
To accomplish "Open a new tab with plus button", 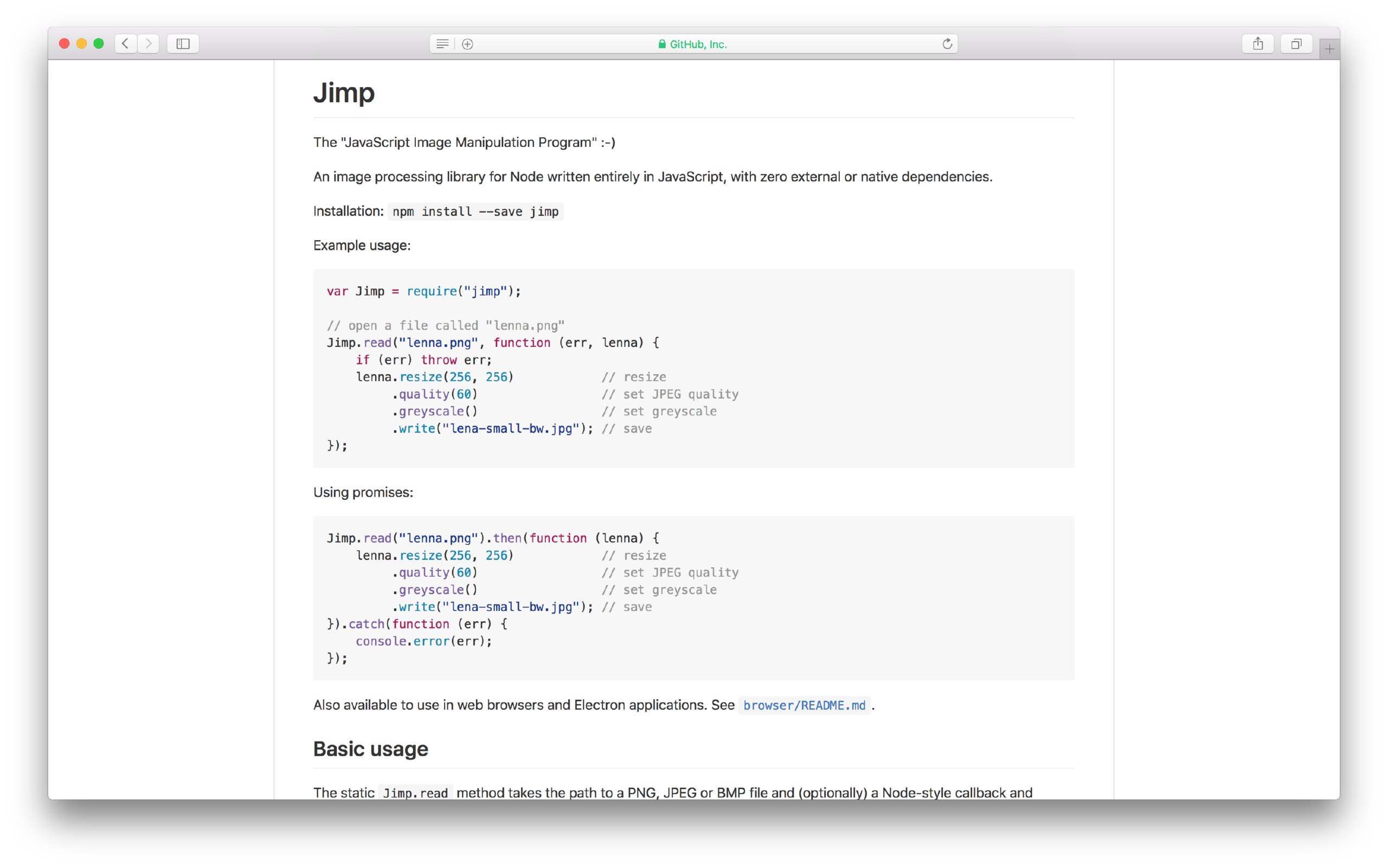I will (1329, 49).
